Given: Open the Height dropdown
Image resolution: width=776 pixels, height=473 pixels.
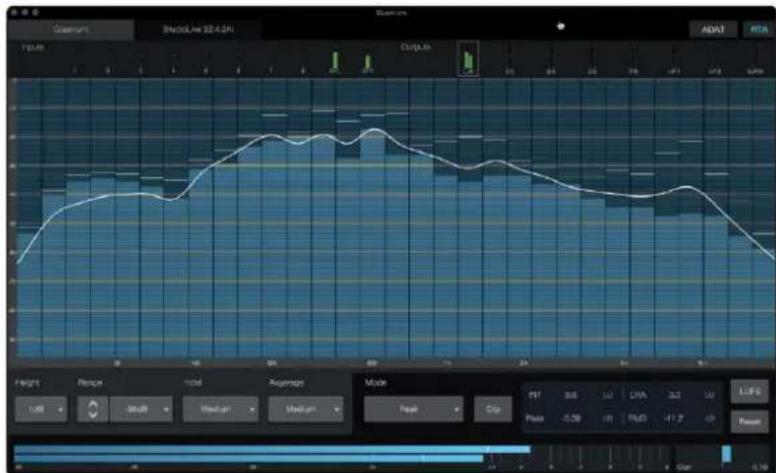Looking at the screenshot, I should [41, 409].
